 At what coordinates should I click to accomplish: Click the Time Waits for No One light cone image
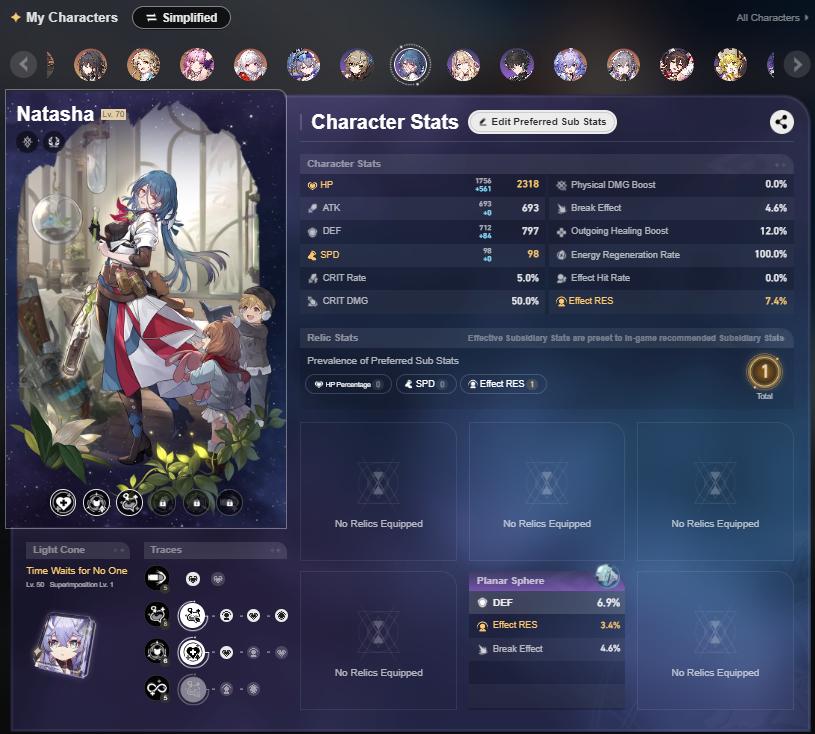click(65, 643)
